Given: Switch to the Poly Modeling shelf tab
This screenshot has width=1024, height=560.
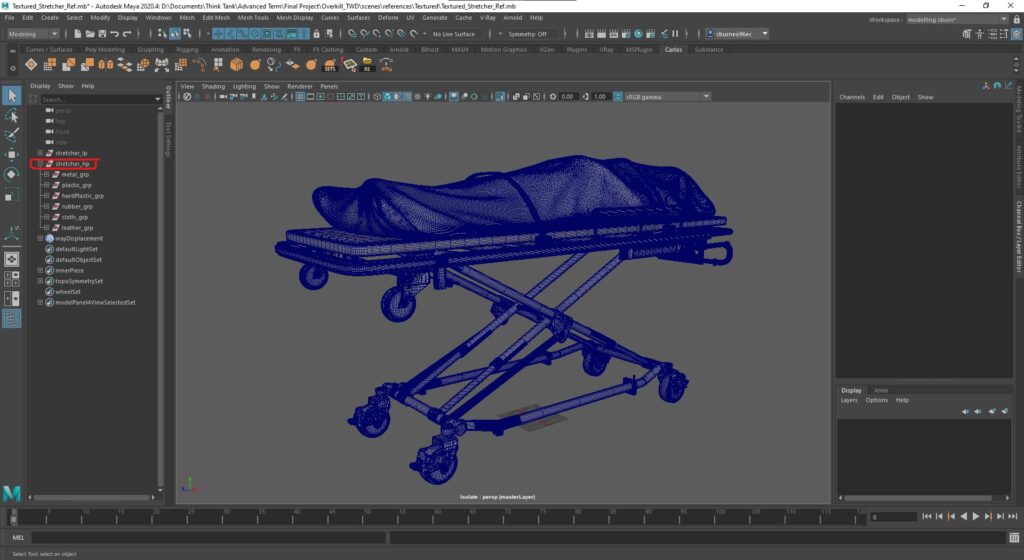Looking at the screenshot, I should (x=104, y=50).
